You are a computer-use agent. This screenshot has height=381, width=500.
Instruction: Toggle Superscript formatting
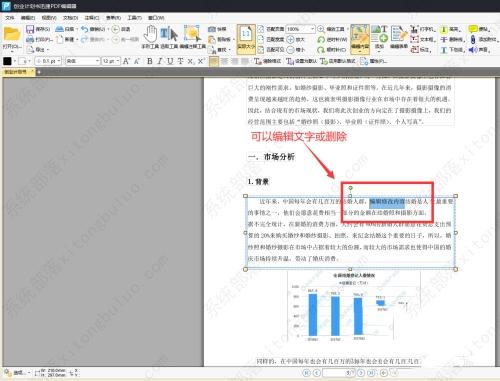click(200, 61)
